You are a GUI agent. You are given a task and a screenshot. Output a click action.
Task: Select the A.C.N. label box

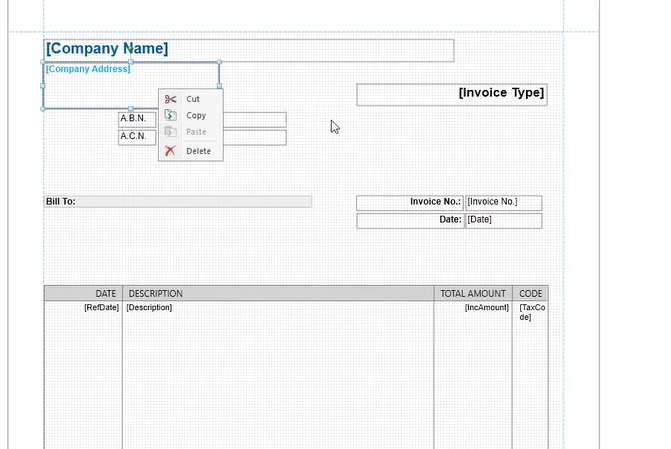136,136
